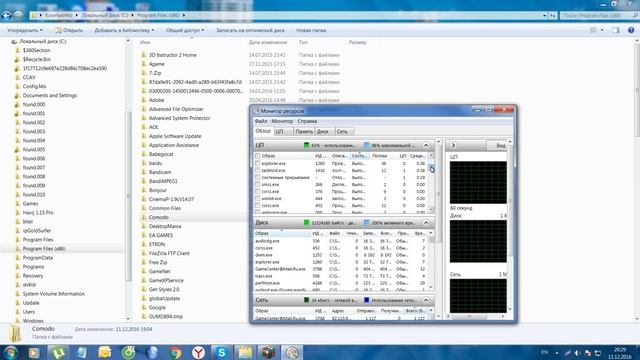640x360 pixels.
Task: Select dwm.exe row in disk list
Action: point(341,255)
